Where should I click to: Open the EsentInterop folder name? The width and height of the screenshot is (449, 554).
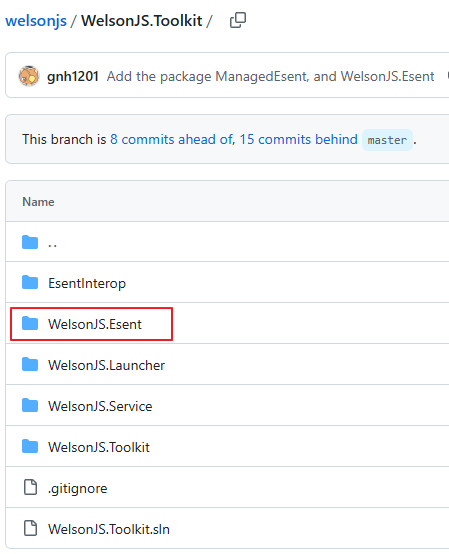click(x=87, y=283)
